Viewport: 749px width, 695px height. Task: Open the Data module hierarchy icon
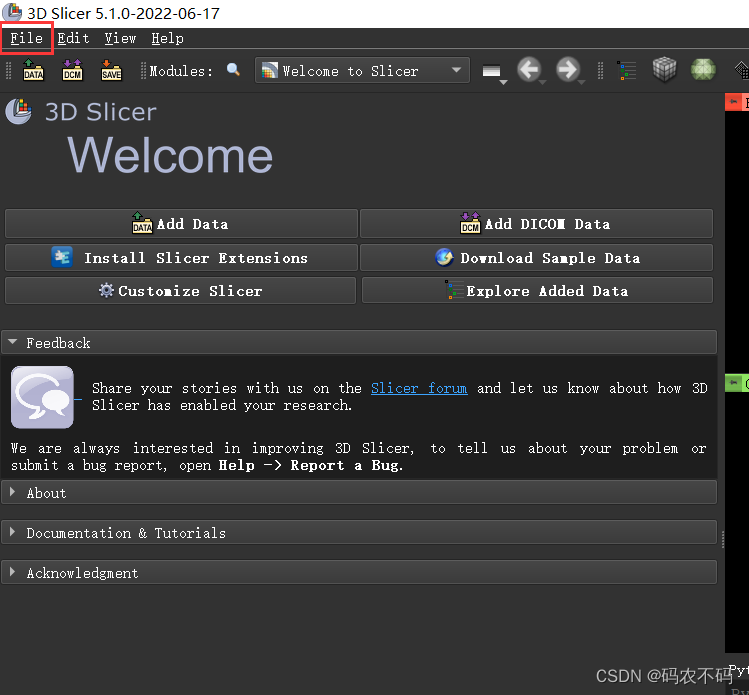[x=627, y=71]
